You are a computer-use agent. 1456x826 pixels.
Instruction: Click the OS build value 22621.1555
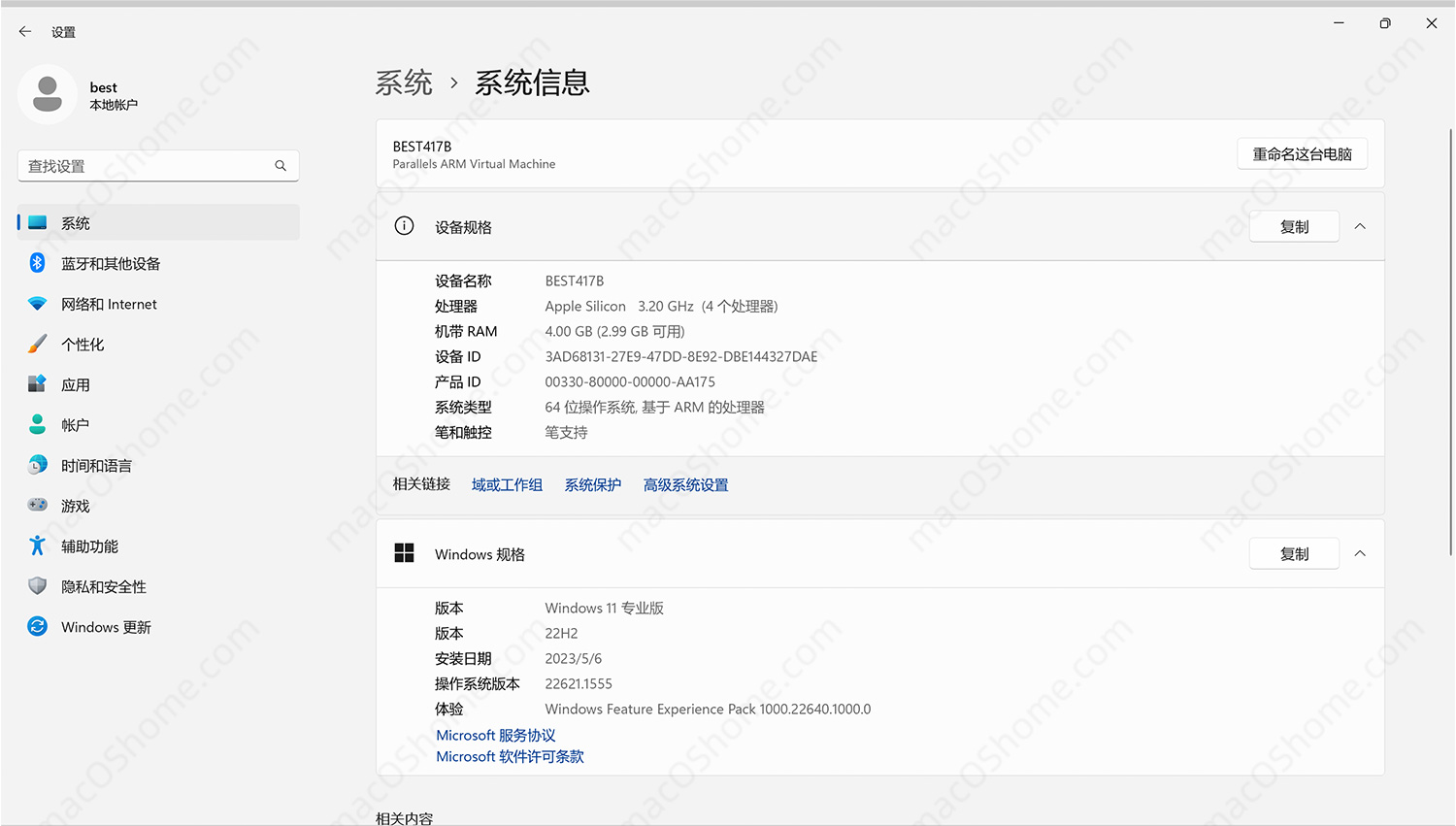(579, 683)
